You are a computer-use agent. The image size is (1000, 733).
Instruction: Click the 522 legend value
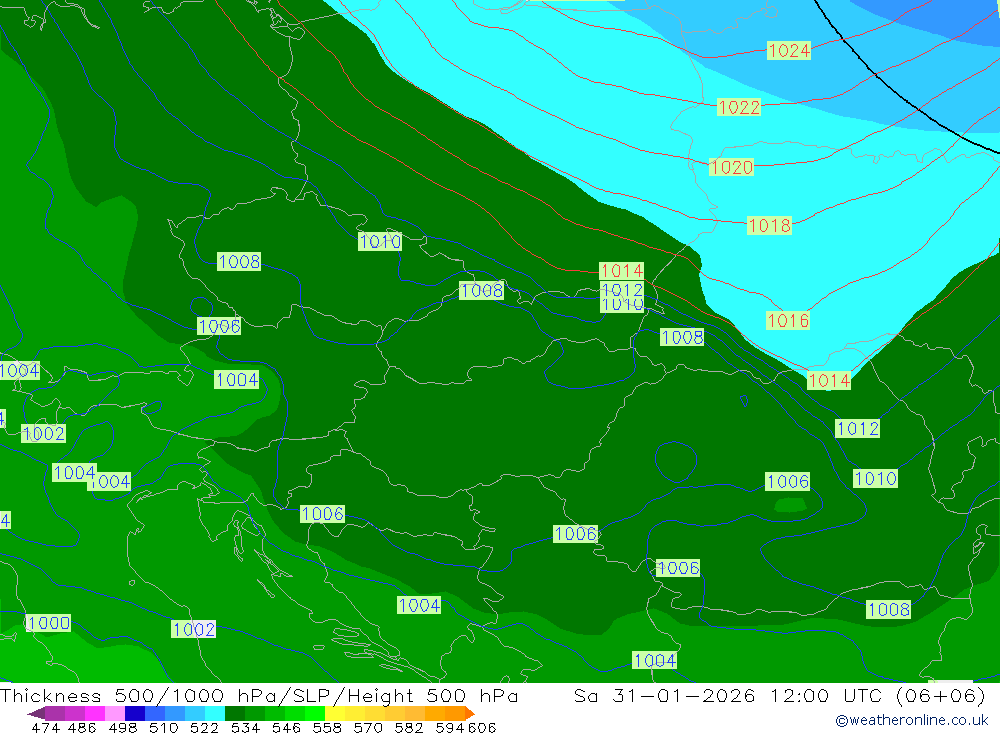(x=204, y=727)
